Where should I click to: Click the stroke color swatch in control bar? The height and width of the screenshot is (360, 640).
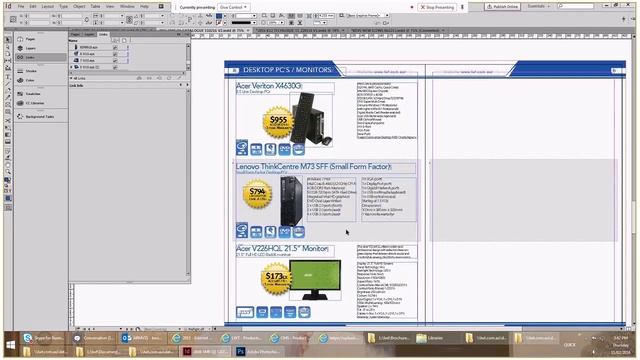coord(219,23)
